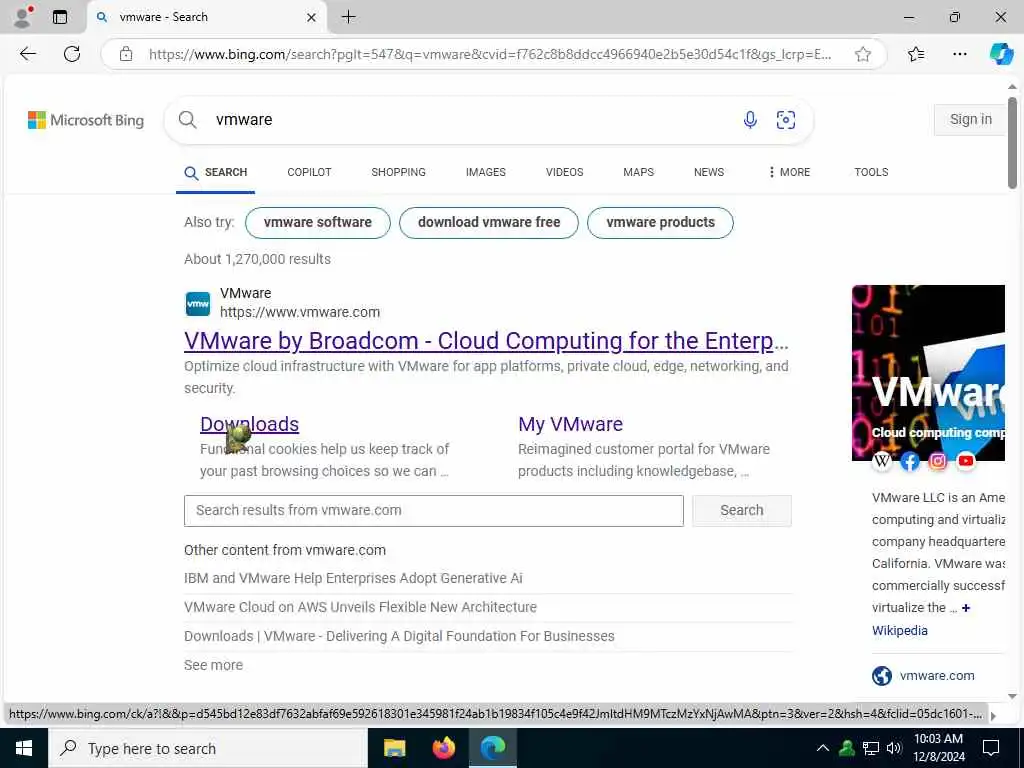Screen dimensions: 1024x768
Task: Open File Explorer from taskbar
Action: tap(394, 748)
